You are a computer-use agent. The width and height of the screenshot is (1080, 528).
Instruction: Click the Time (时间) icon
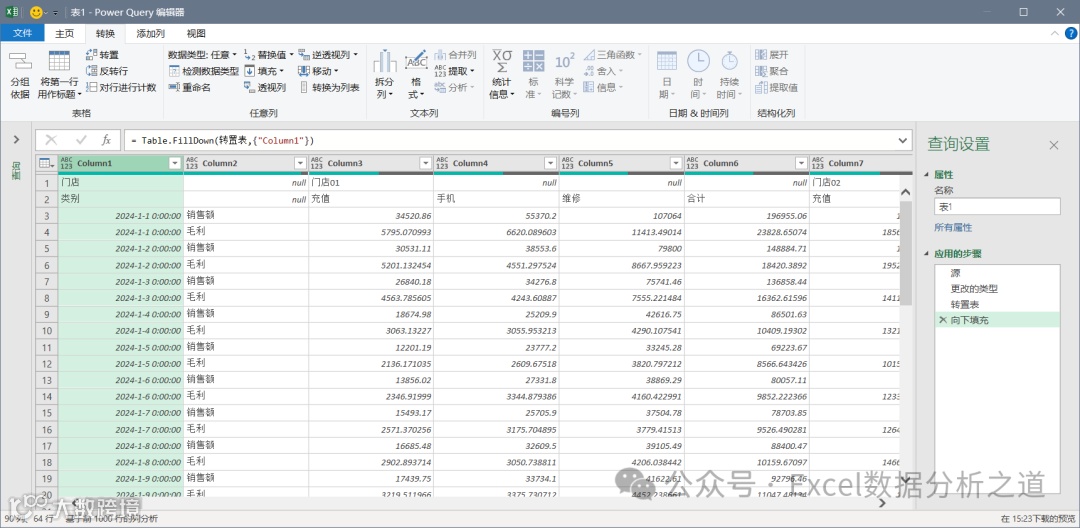pos(698,62)
